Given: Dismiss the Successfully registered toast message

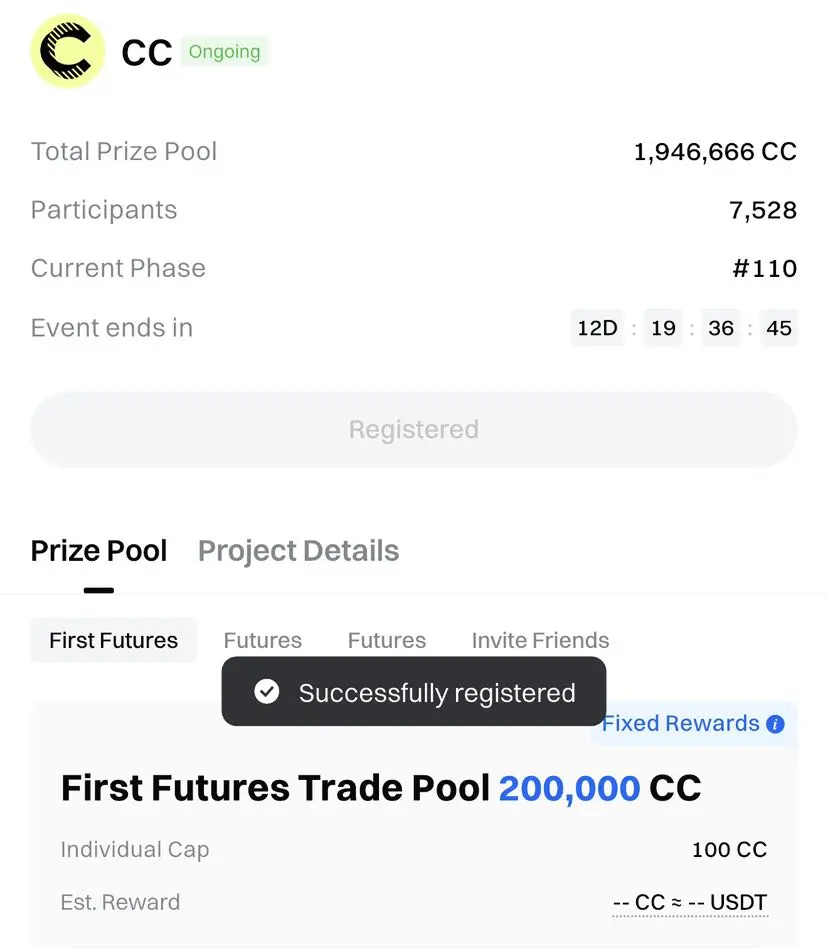Looking at the screenshot, I should tap(414, 692).
